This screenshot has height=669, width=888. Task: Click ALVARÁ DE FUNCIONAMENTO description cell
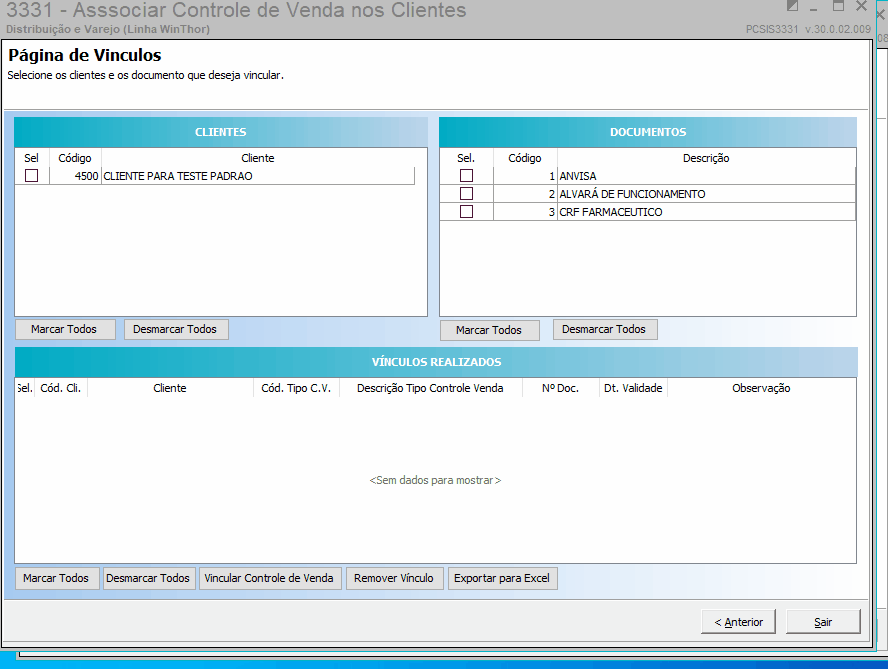tap(706, 194)
